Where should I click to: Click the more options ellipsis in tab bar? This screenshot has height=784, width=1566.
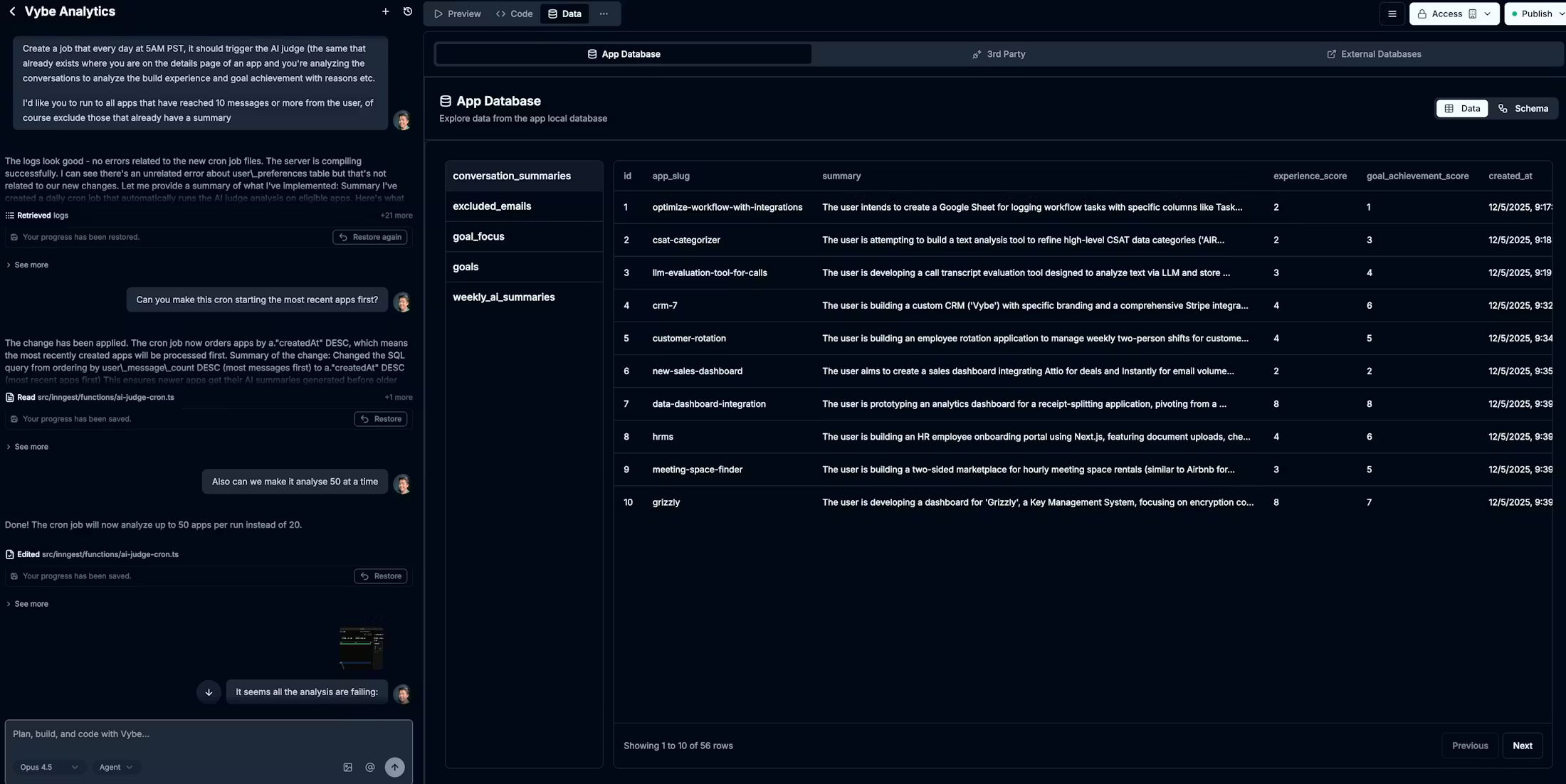(x=604, y=14)
